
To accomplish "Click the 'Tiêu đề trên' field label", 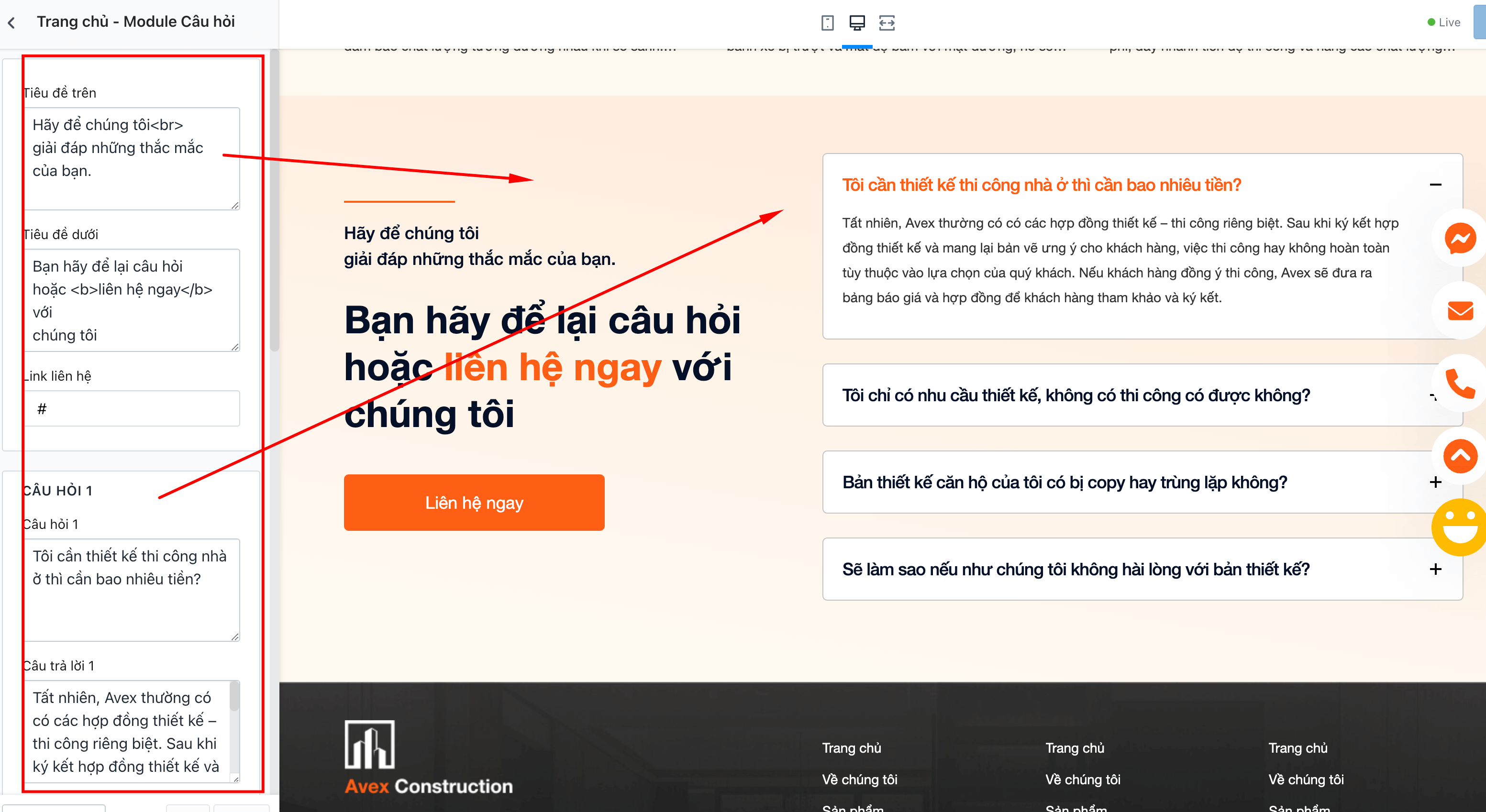I will coord(59,93).
